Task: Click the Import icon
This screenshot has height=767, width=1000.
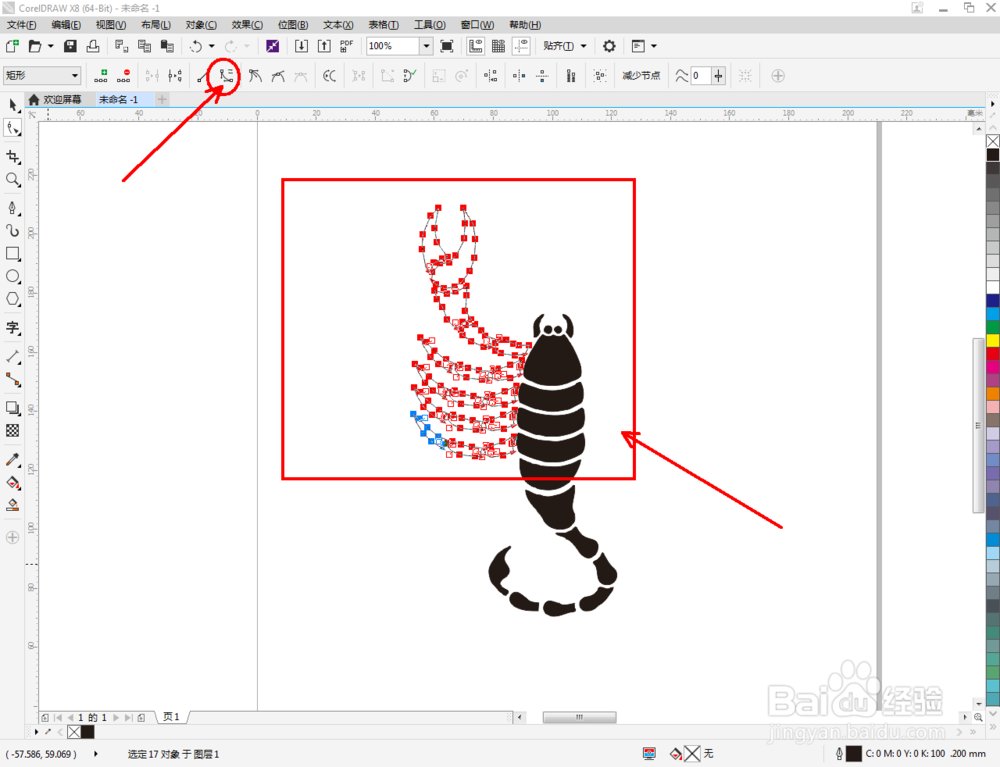Action: pyautogui.click(x=301, y=46)
